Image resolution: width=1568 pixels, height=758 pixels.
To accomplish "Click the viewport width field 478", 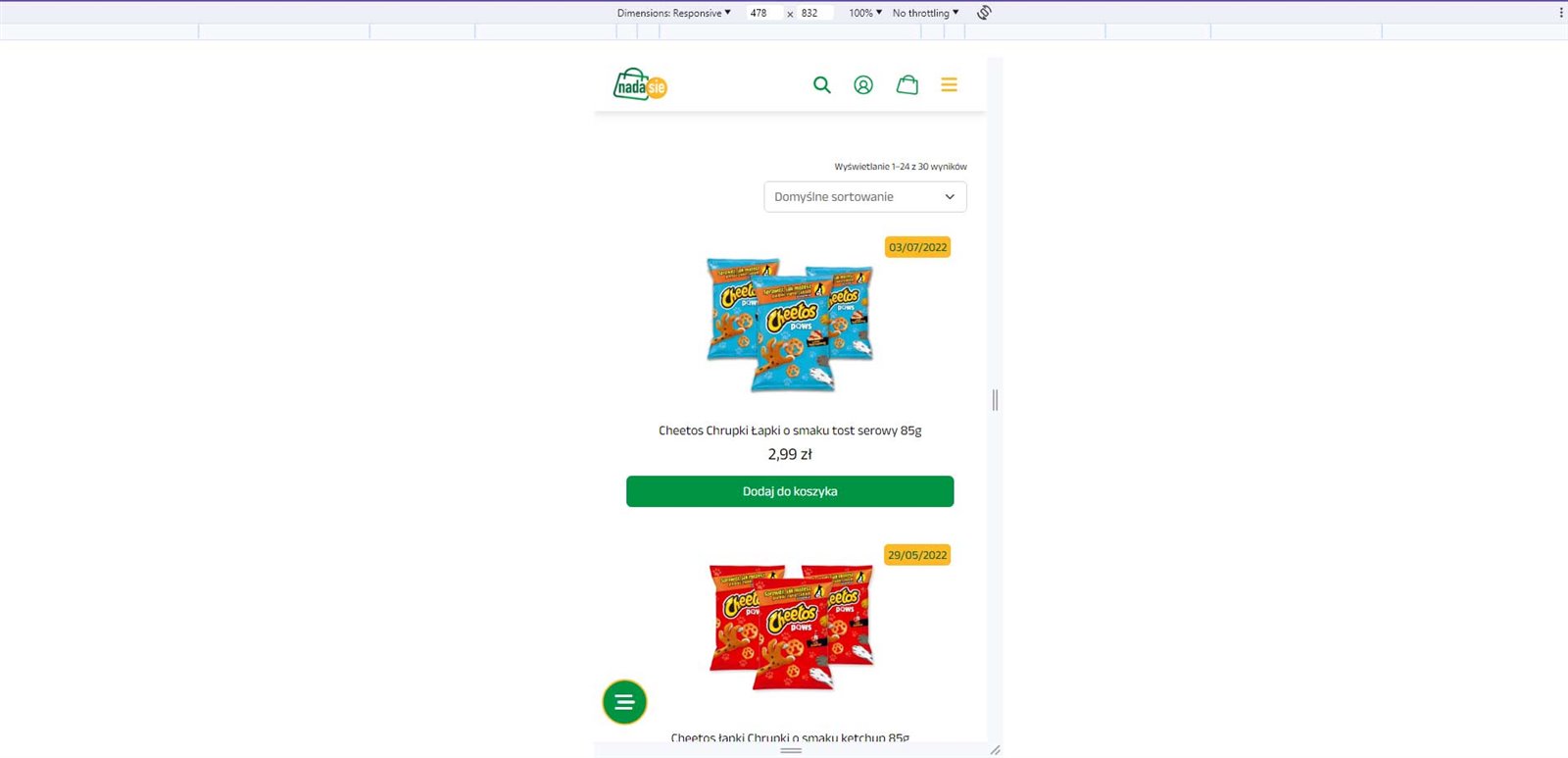I will tap(761, 13).
